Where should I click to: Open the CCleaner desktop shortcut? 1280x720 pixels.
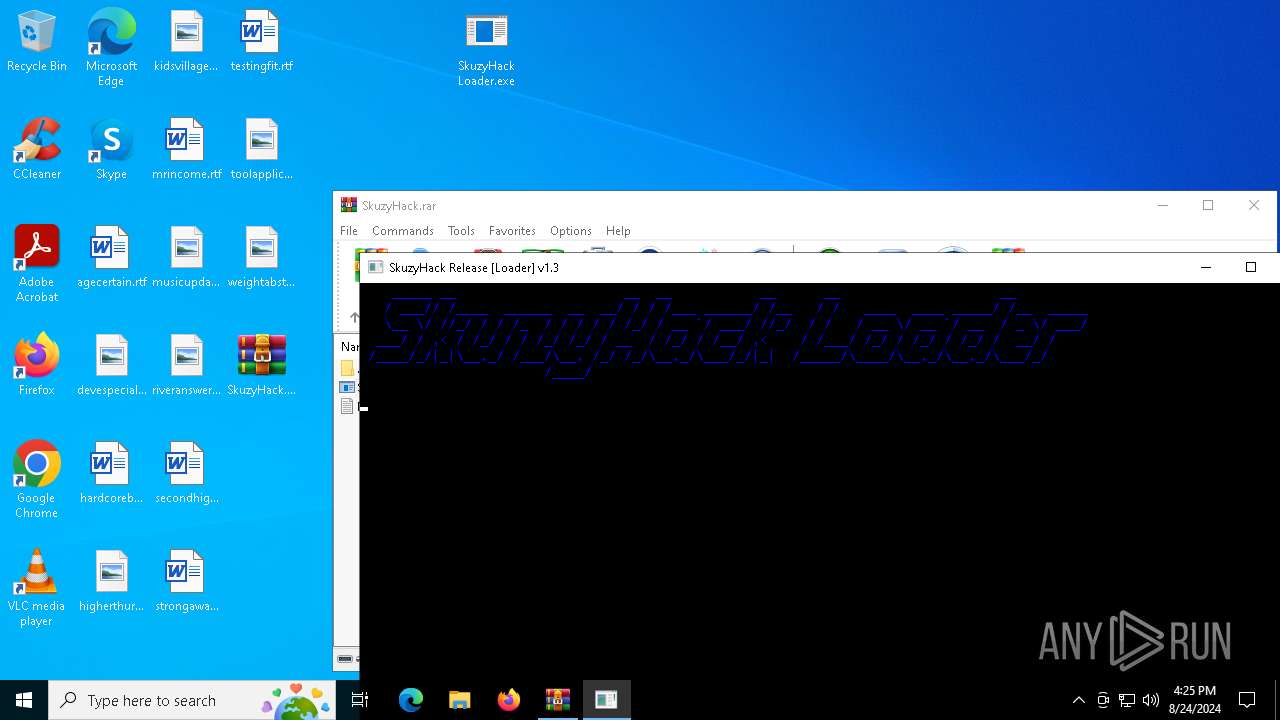37,150
